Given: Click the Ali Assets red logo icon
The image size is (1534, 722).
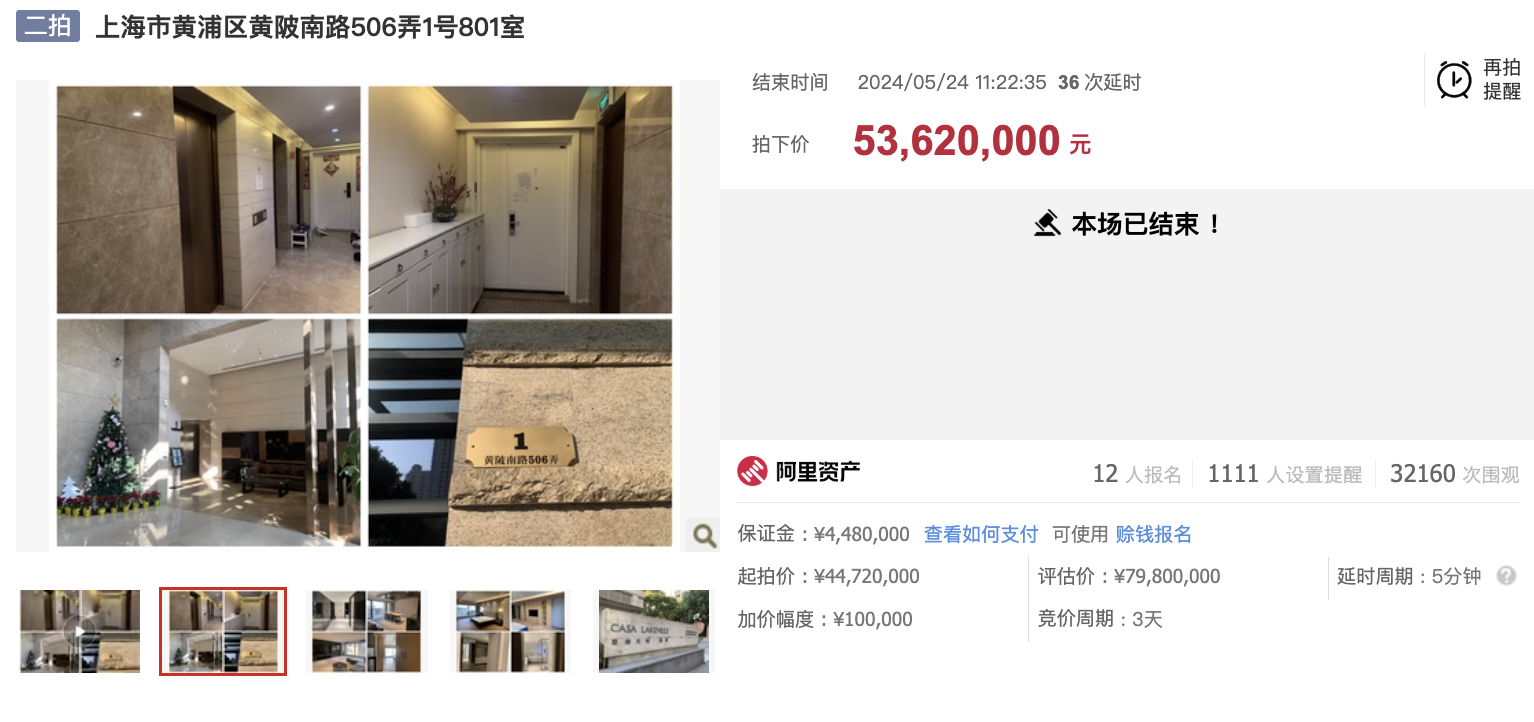Looking at the screenshot, I should [752, 472].
